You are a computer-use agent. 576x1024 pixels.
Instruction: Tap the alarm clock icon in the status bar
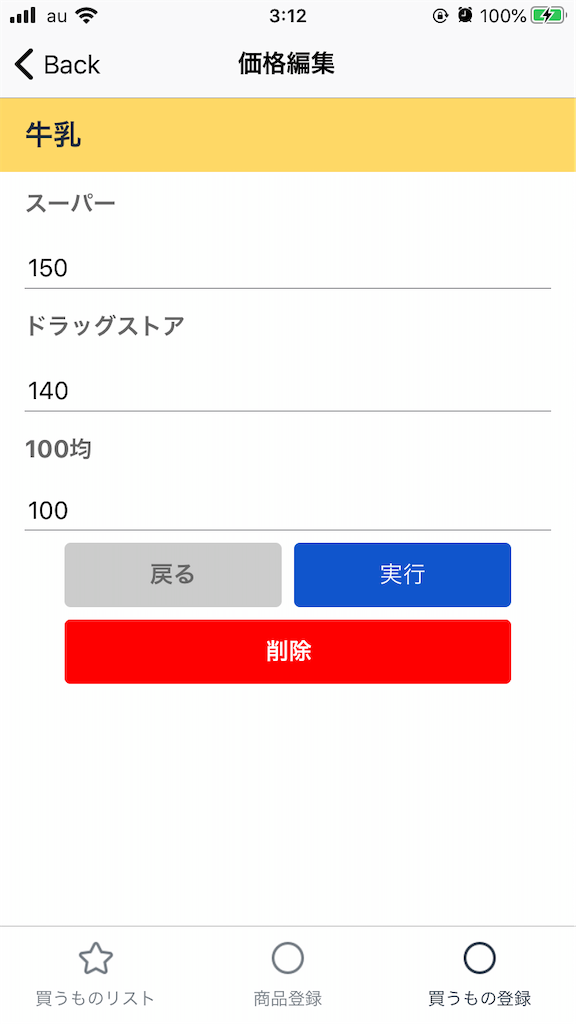[x=462, y=15]
